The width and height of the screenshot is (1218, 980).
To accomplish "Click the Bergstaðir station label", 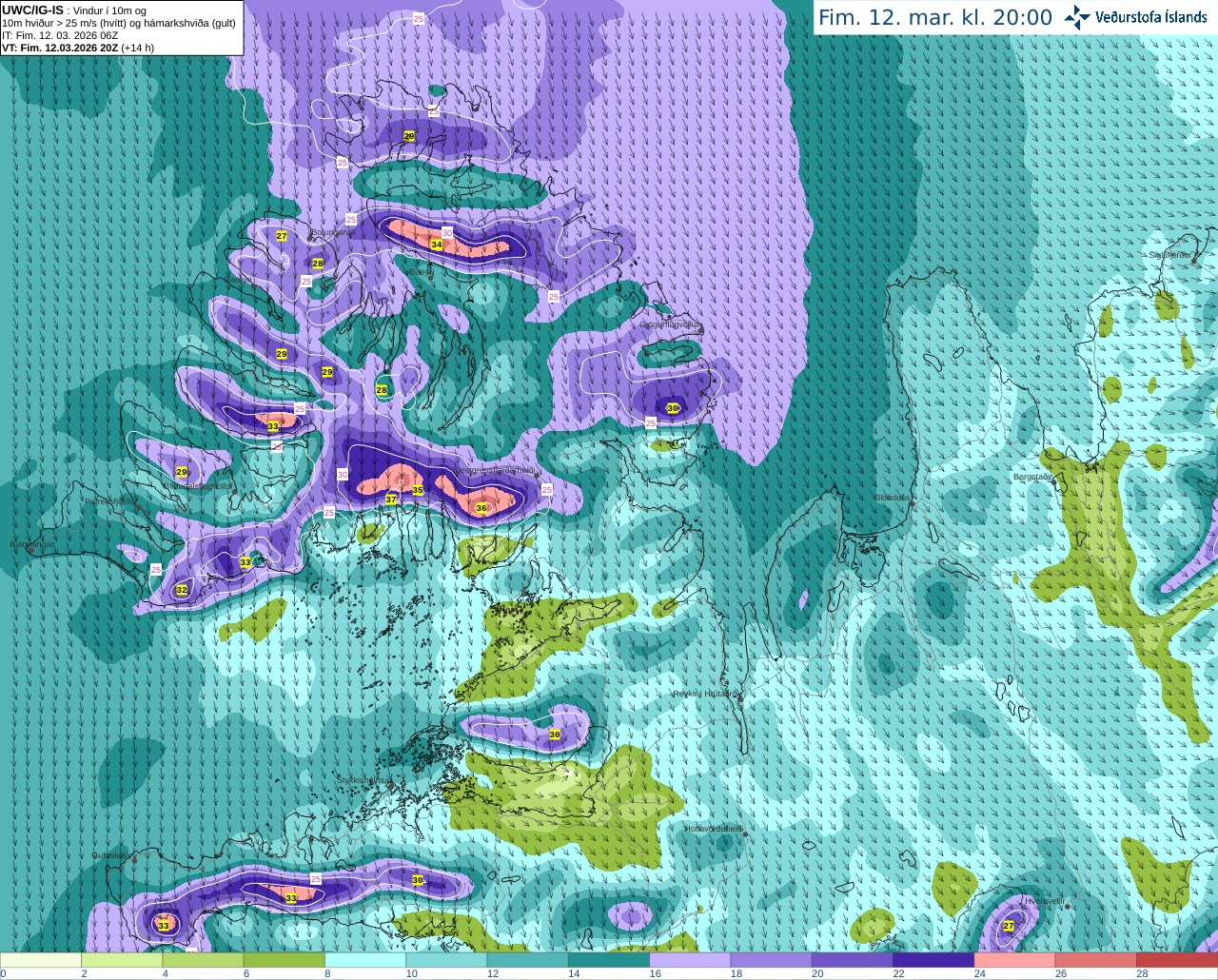I will click(1033, 477).
